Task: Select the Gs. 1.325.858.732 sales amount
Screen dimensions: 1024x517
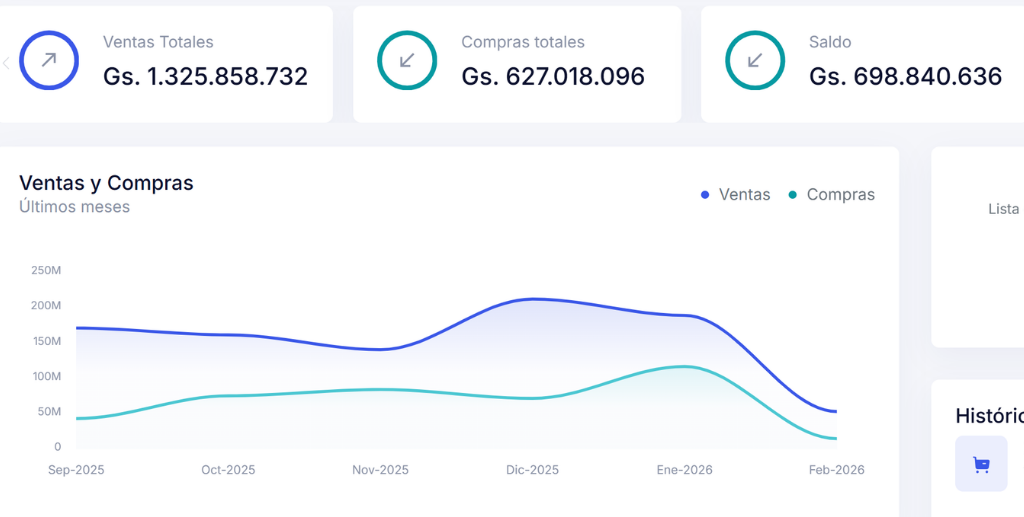Action: click(205, 76)
